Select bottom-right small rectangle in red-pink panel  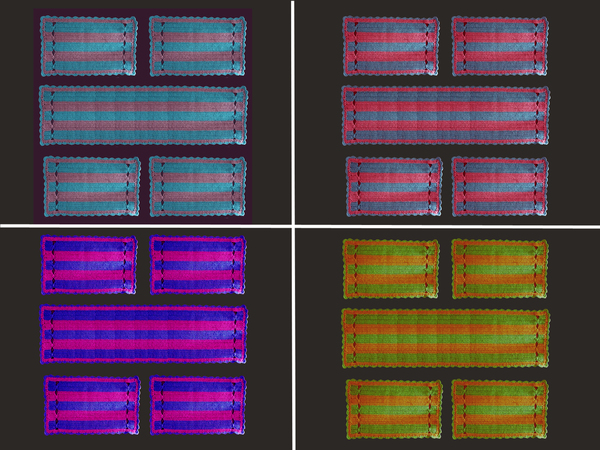(500, 186)
